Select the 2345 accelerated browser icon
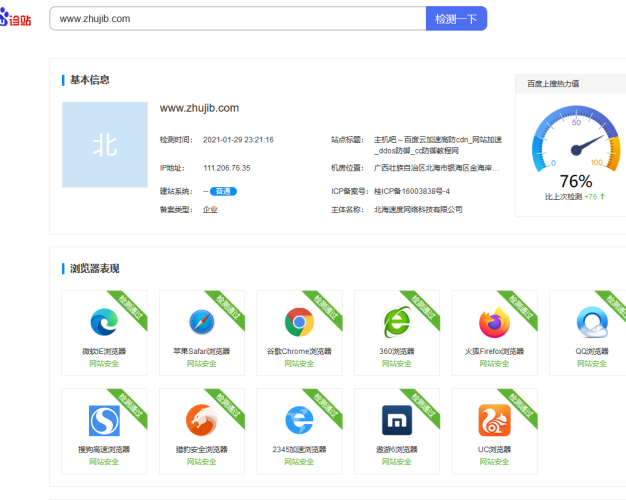Image resolution: width=626 pixels, height=500 pixels. click(299, 420)
